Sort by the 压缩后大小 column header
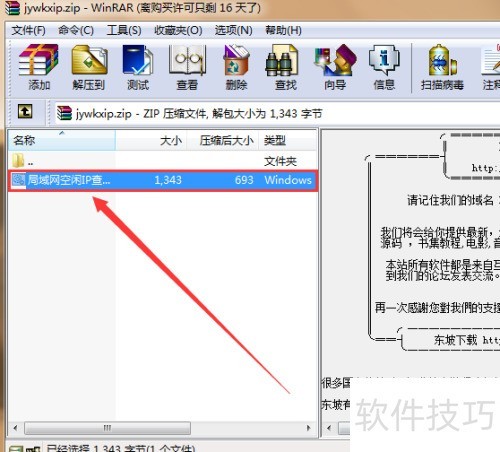This screenshot has width=500, height=452. coord(223,140)
